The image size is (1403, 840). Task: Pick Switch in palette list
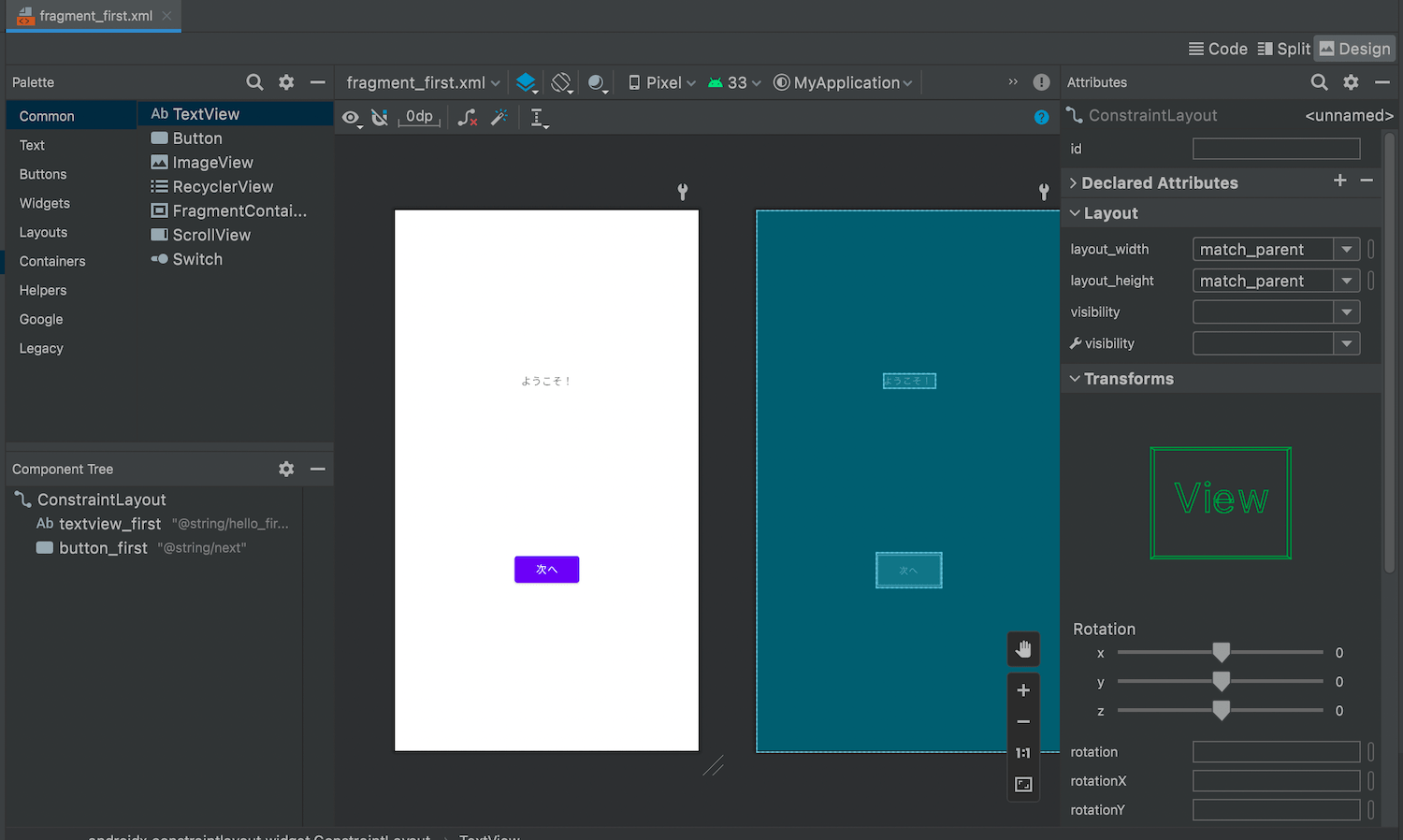click(236, 259)
